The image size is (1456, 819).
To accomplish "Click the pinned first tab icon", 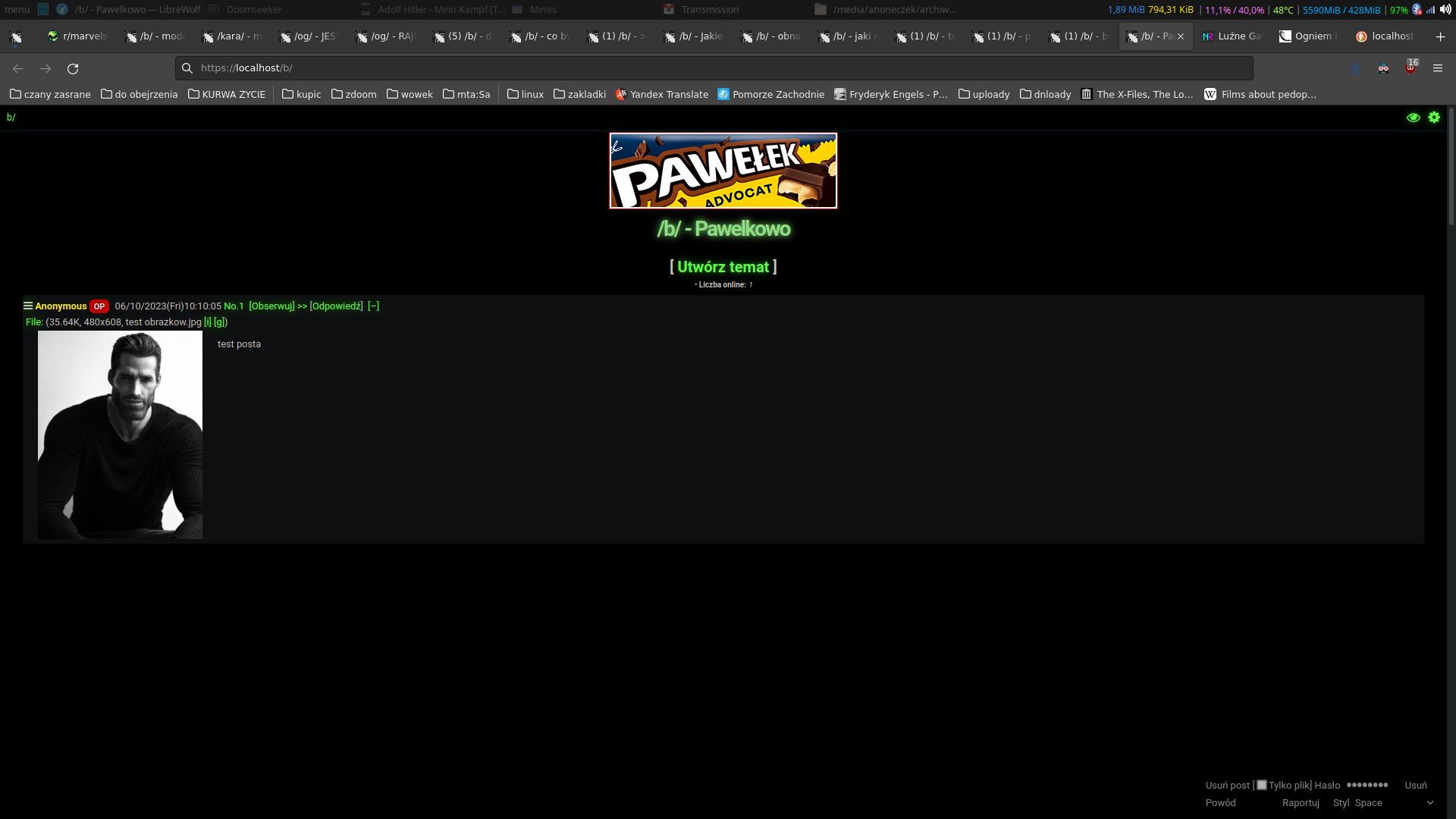I will [16, 36].
